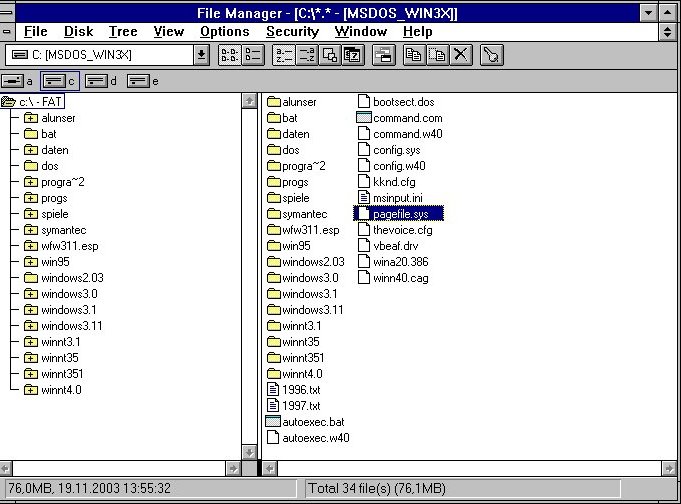
Task: Click the Copy toolbar icon
Action: pyautogui.click(x=413, y=55)
